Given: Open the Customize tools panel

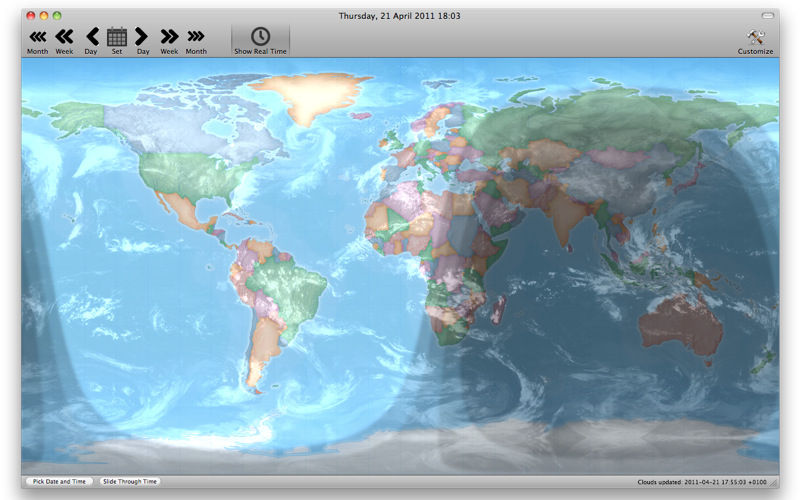Looking at the screenshot, I should pos(755,38).
